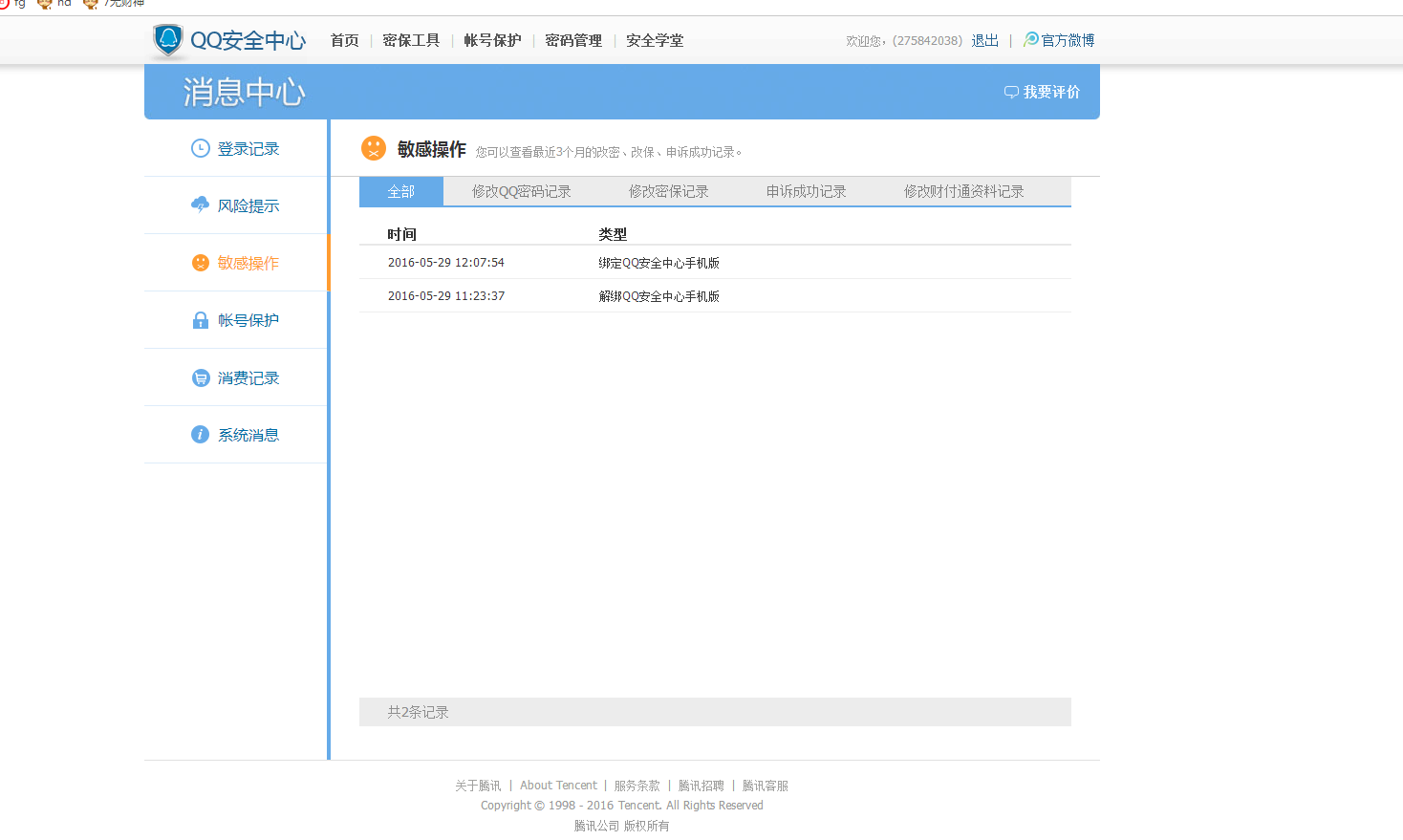The height and width of the screenshot is (840, 1403).
Task: Go to 帐号保护 in top navigation
Action: (492, 40)
